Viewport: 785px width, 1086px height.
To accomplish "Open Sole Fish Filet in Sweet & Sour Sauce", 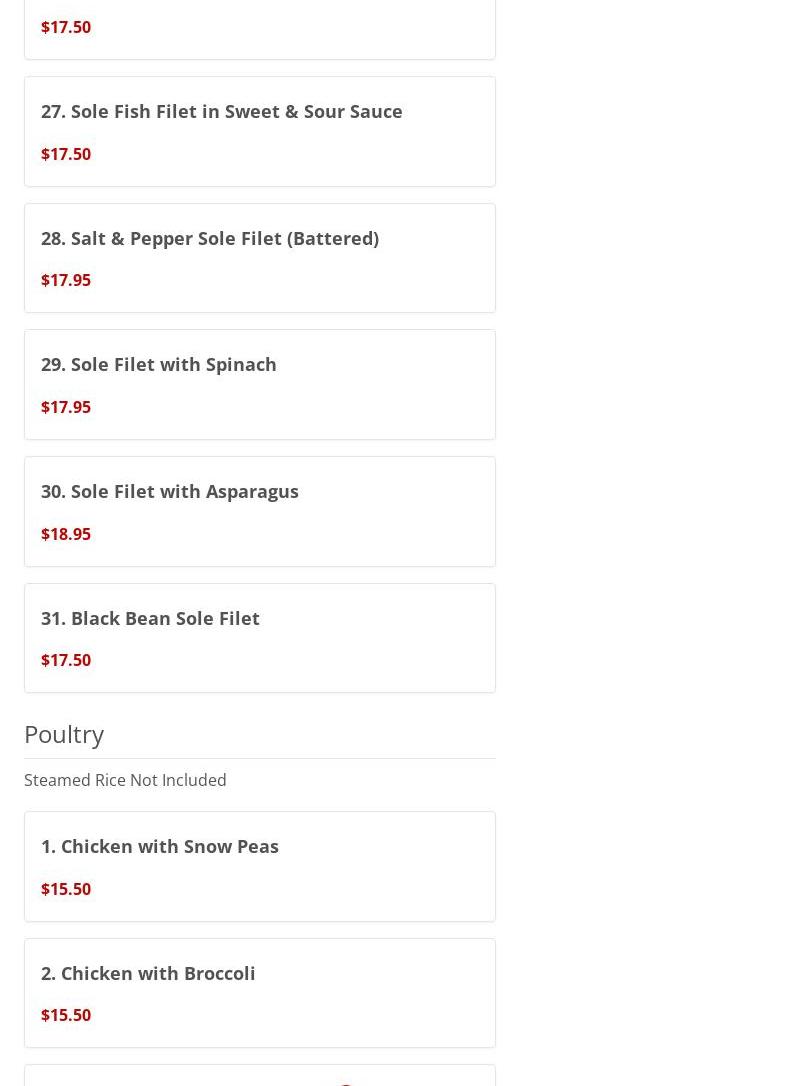I will [x=221, y=111].
